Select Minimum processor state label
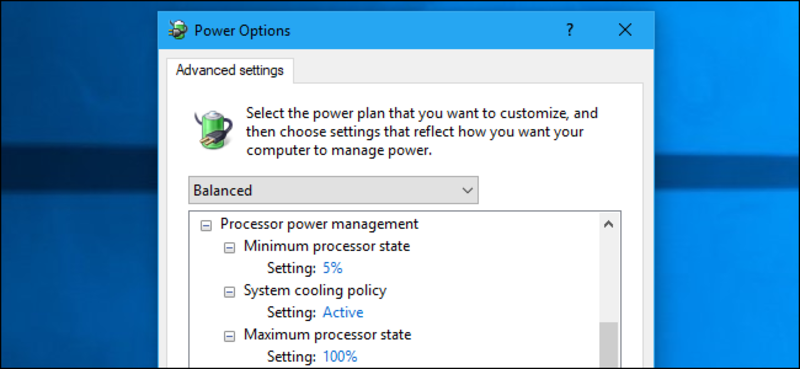 pyautogui.click(x=327, y=246)
